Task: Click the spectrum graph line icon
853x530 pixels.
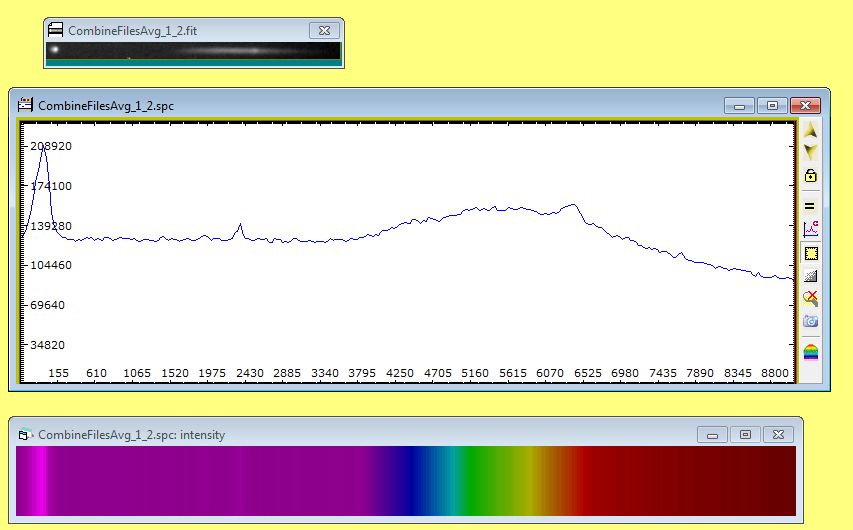Action: point(811,229)
